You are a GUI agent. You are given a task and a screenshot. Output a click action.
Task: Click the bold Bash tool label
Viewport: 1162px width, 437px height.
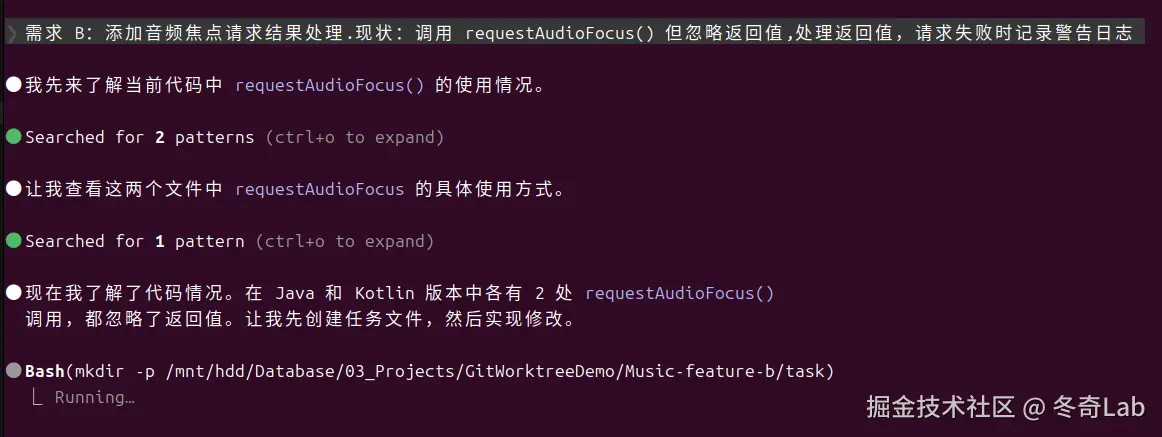(45, 371)
